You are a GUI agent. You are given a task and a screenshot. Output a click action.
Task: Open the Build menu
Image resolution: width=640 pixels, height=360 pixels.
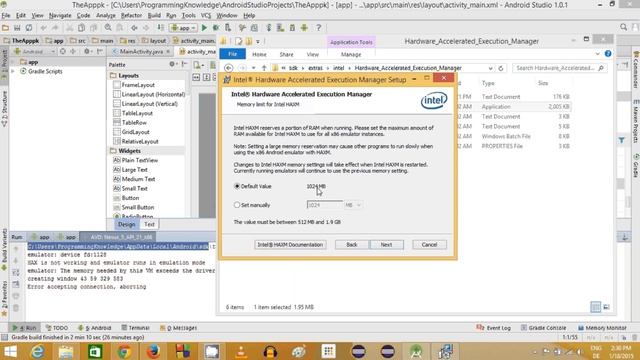[154, 15]
